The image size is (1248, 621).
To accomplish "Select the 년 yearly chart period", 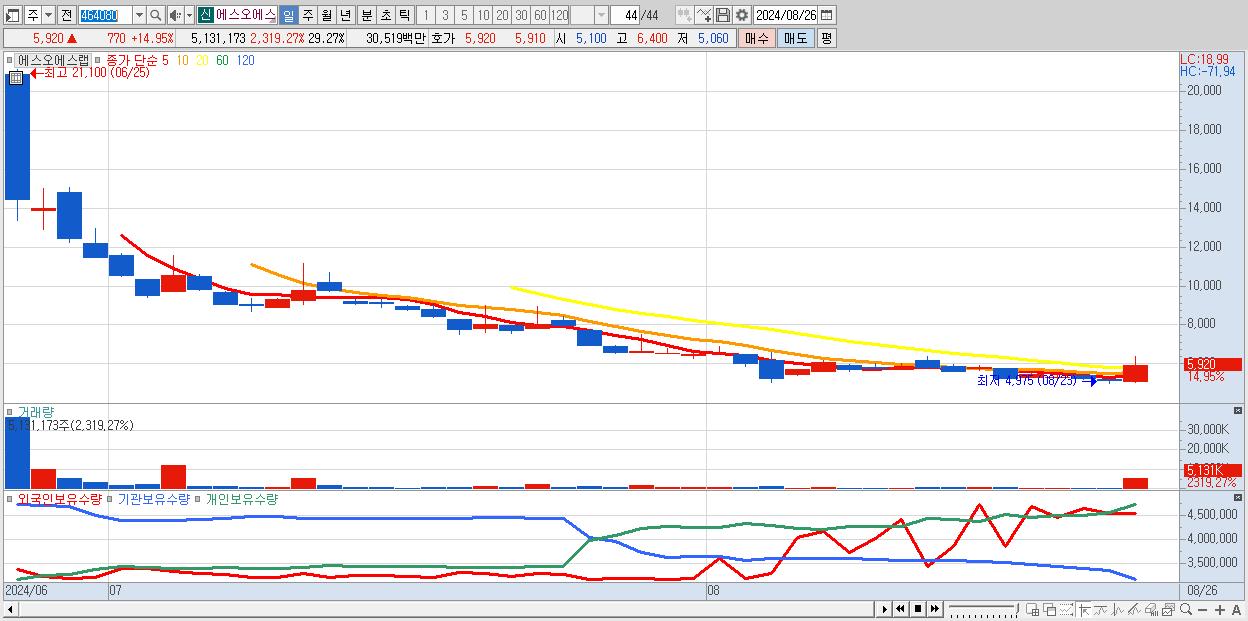I will tap(345, 15).
